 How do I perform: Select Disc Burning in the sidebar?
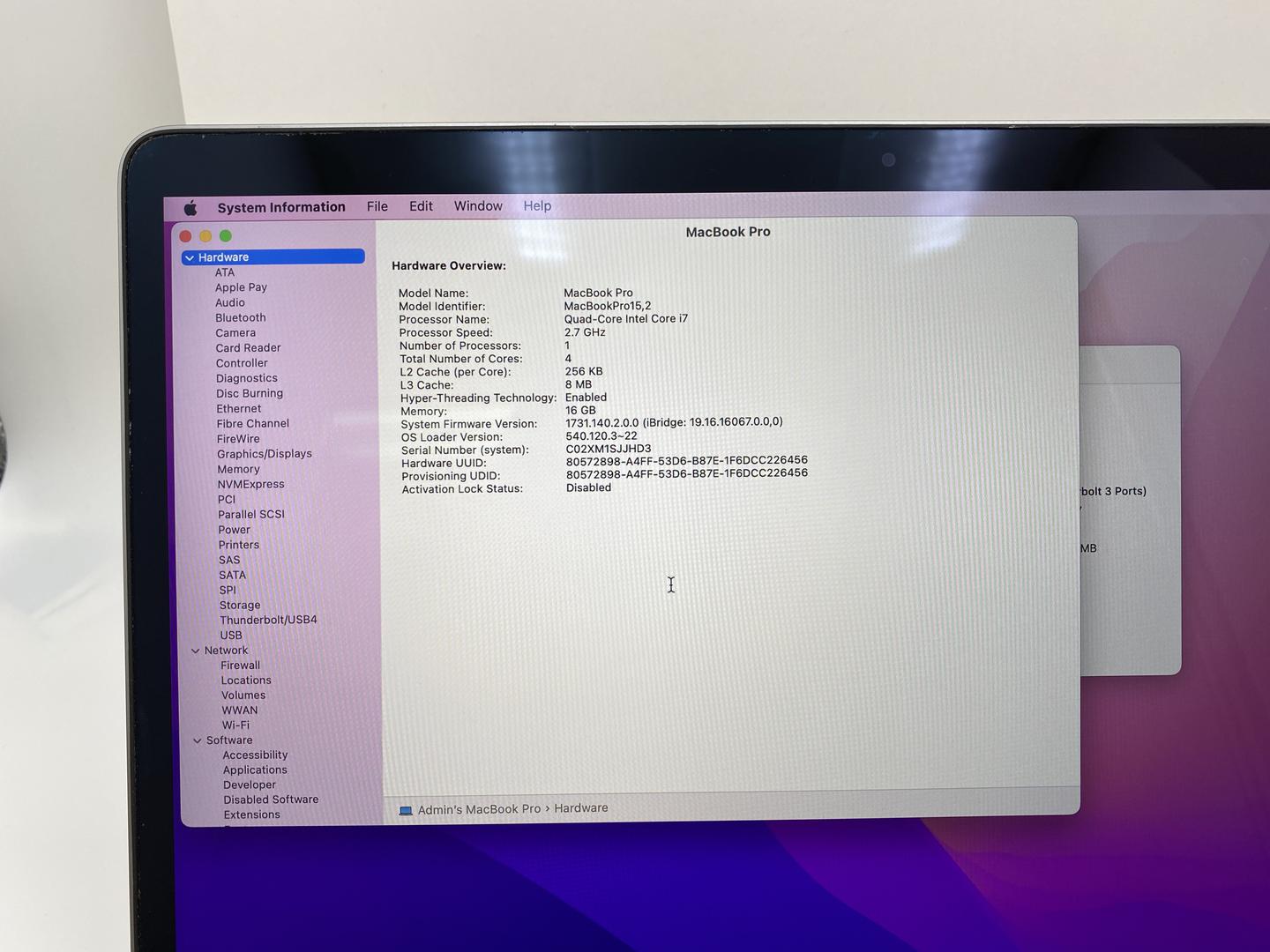coord(250,393)
